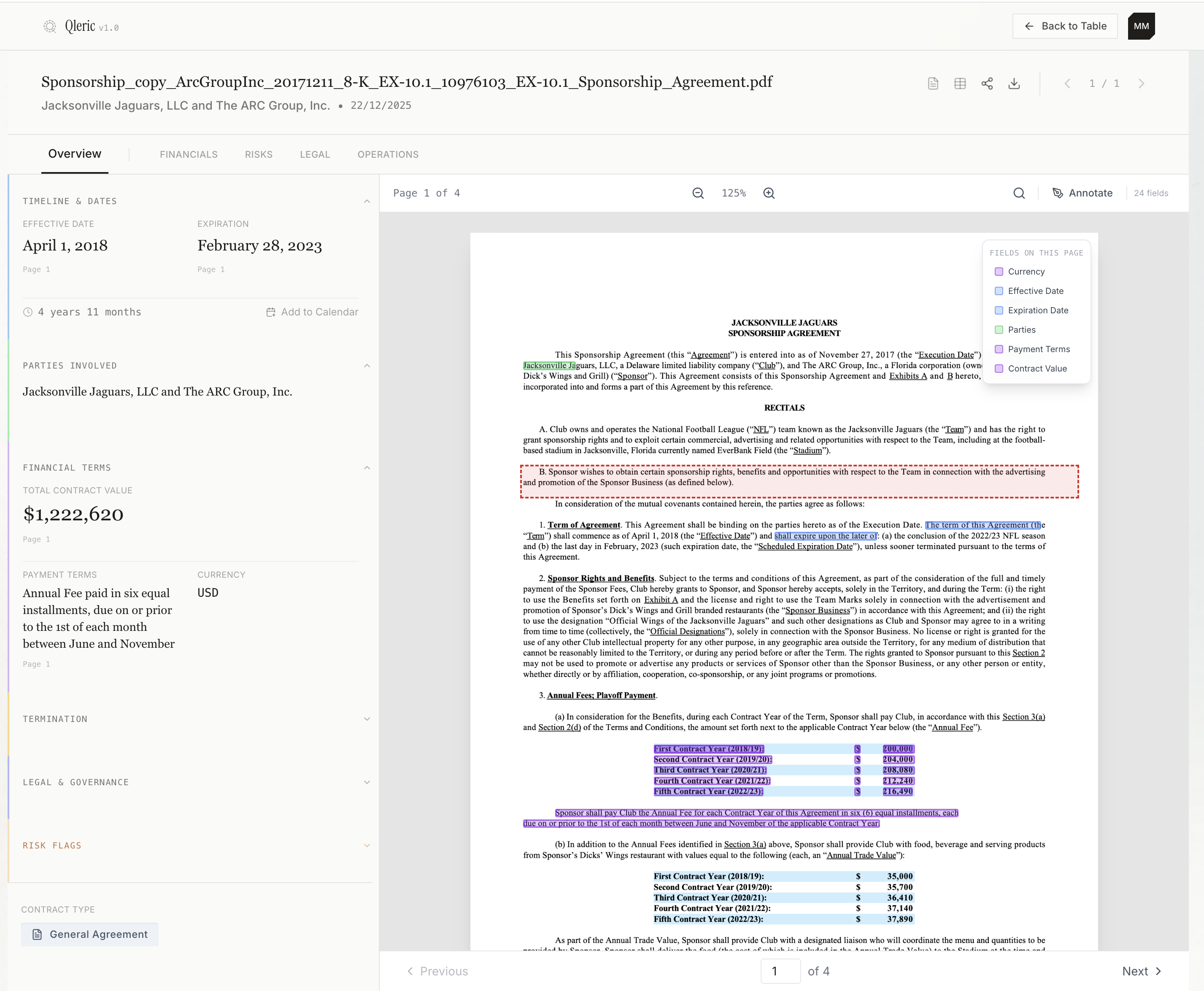This screenshot has width=1204, height=991.
Task: Switch to the Legal tab
Action: point(315,154)
